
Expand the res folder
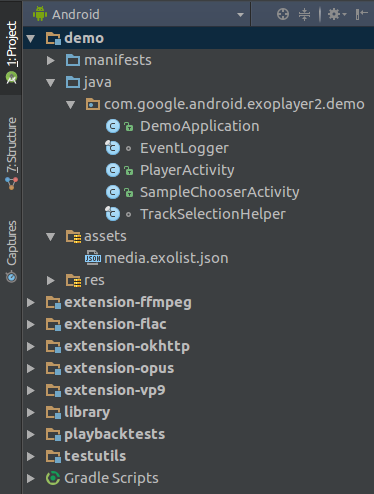click(x=51, y=280)
